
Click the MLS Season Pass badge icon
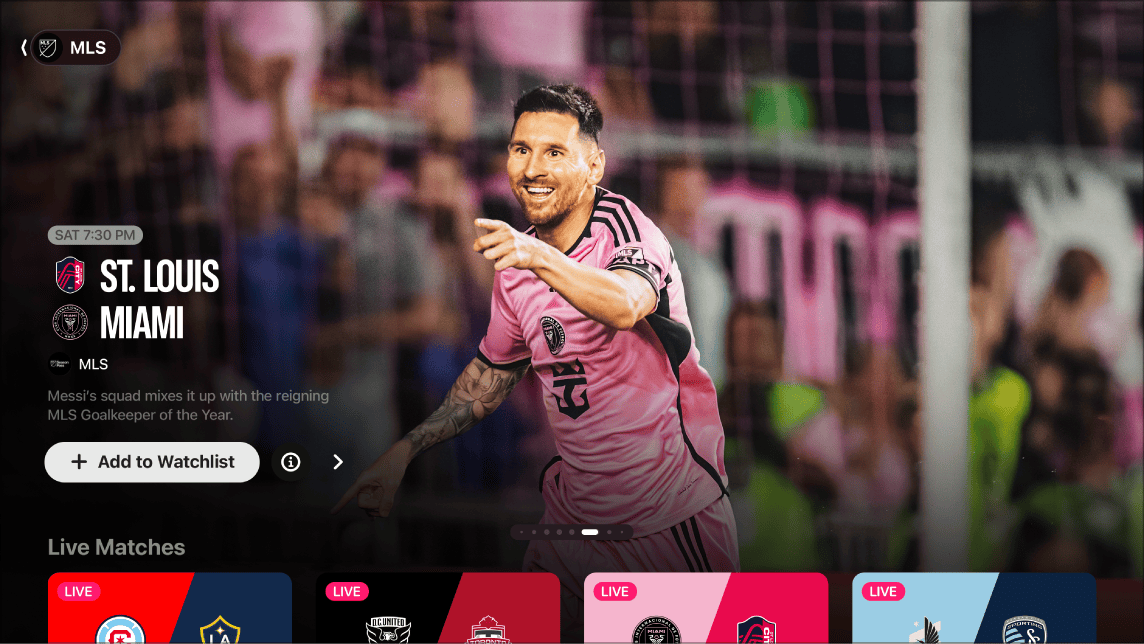click(59, 364)
